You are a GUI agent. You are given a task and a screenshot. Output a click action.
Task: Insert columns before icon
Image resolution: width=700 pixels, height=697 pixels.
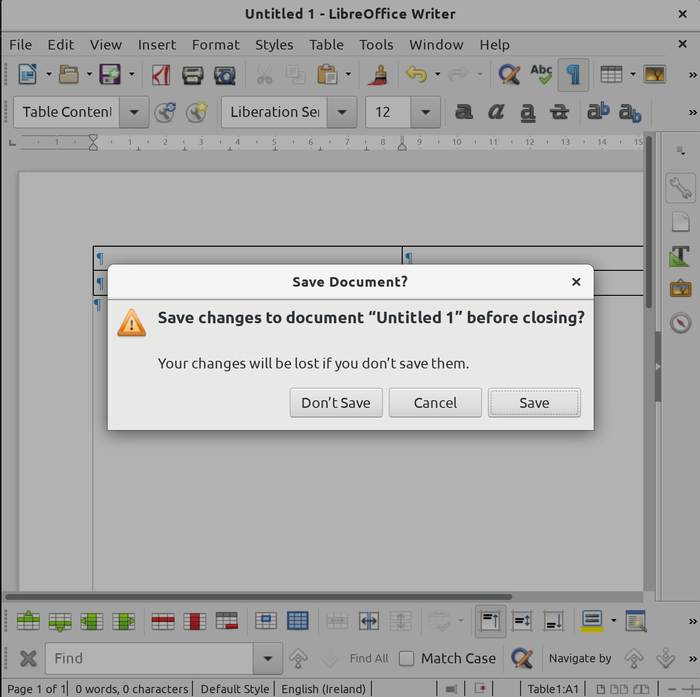[x=92, y=621]
